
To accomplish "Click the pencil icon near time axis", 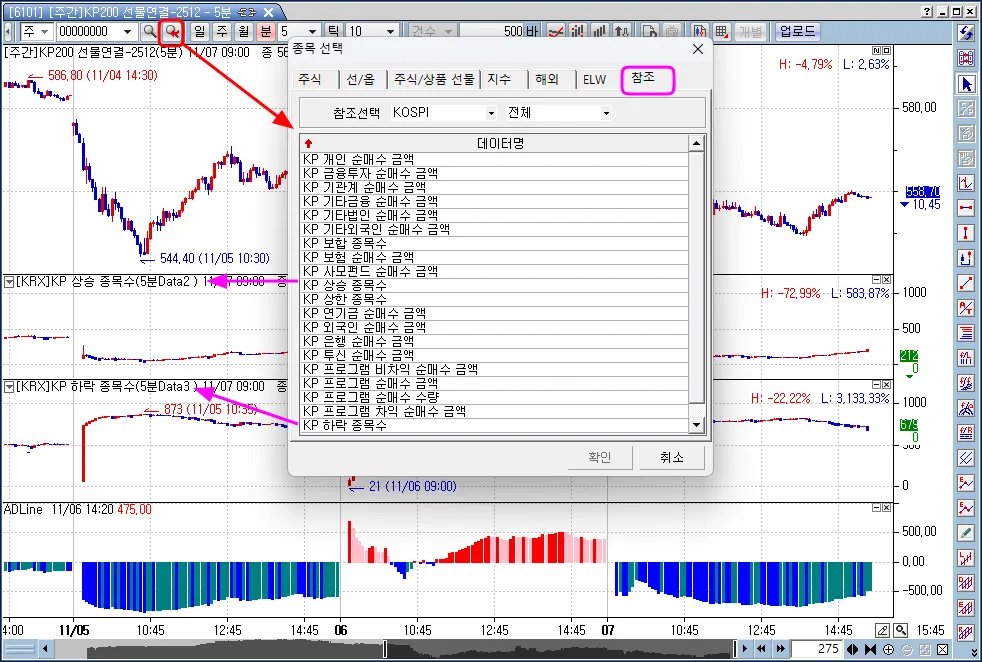I will tap(882, 629).
